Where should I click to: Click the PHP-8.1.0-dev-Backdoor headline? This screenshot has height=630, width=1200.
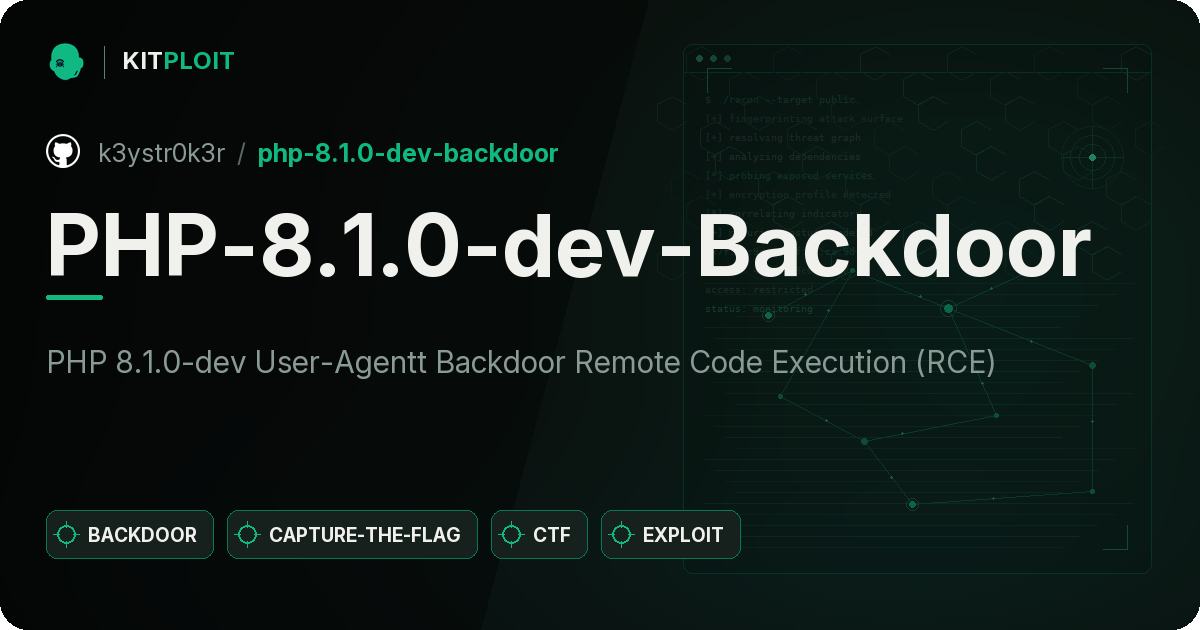569,245
